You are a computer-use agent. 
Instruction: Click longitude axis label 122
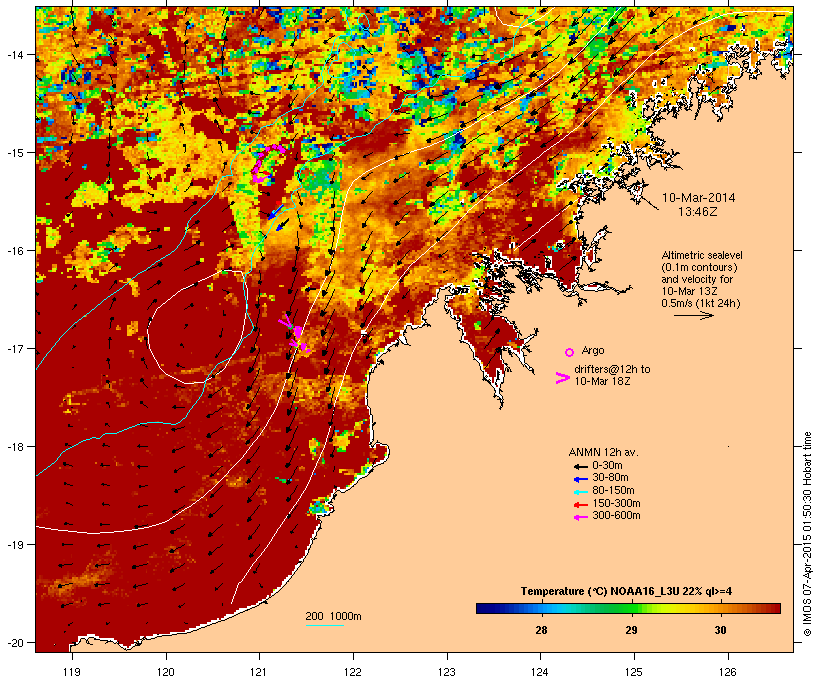click(353, 672)
